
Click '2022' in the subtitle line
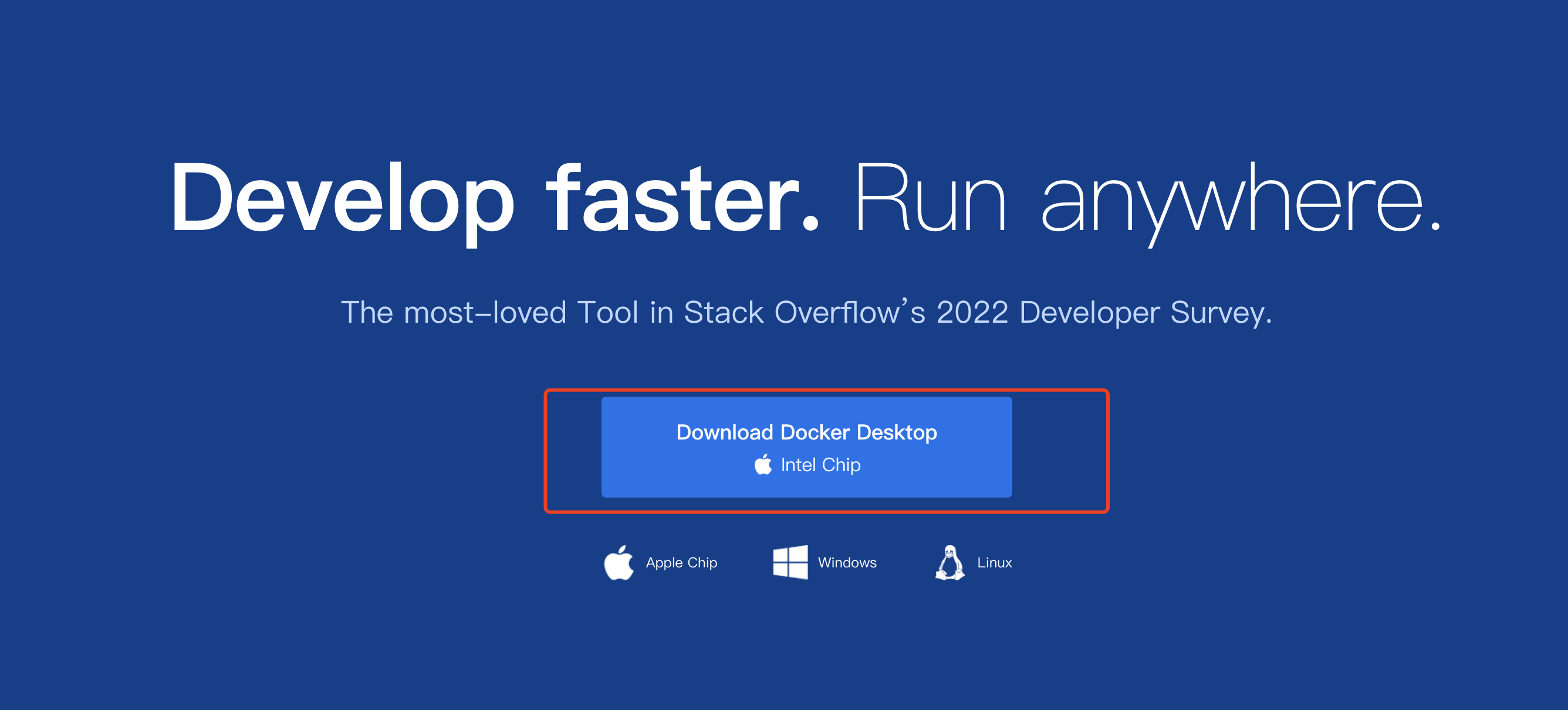pos(972,312)
